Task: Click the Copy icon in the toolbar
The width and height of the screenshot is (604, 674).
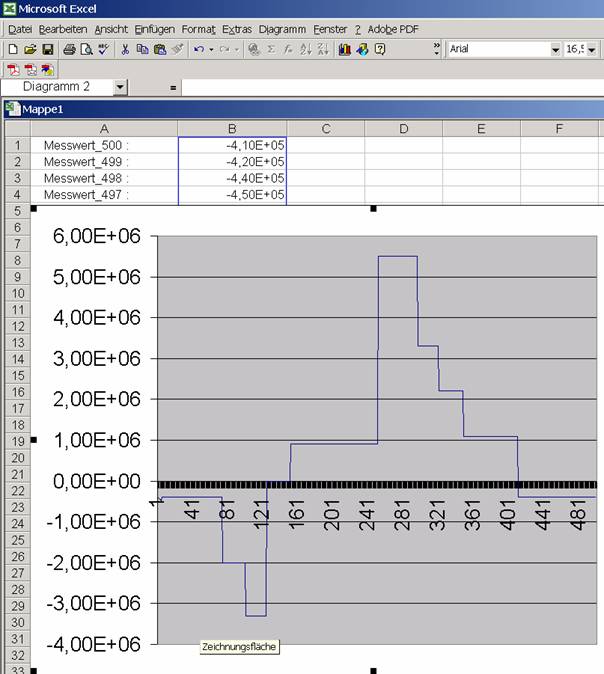Action: (x=142, y=49)
